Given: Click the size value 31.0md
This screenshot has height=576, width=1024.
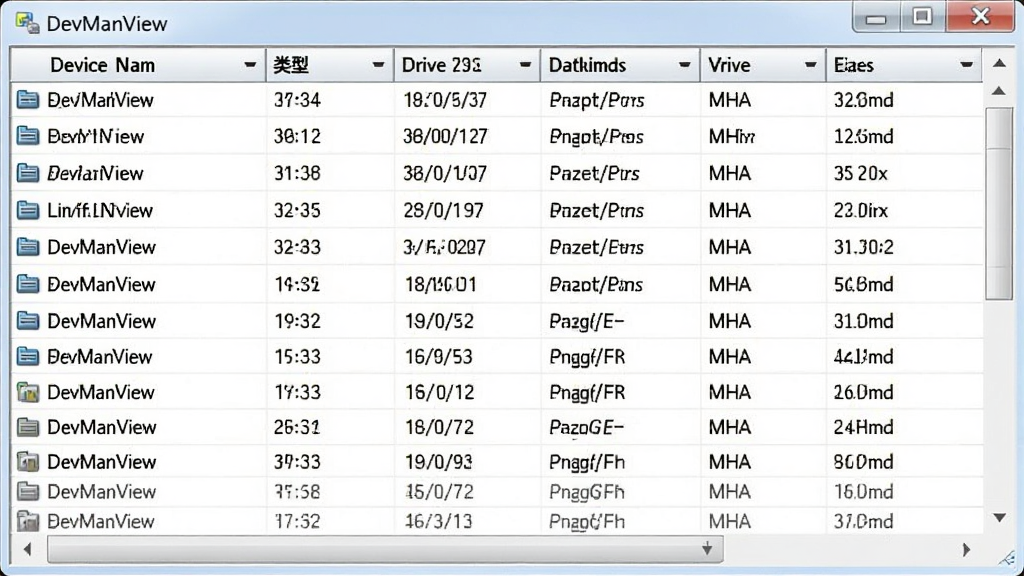Looking at the screenshot, I should (863, 321).
